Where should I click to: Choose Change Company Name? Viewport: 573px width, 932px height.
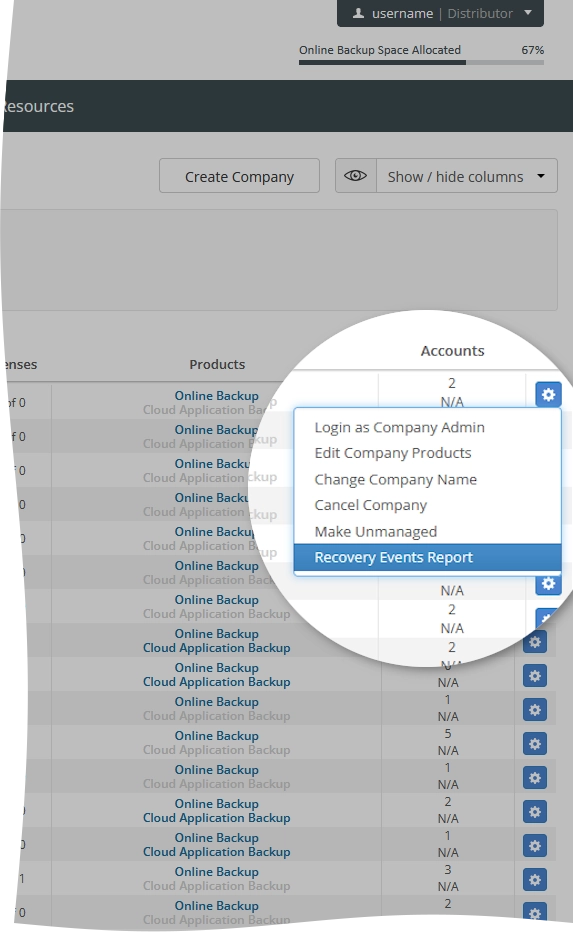[396, 479]
